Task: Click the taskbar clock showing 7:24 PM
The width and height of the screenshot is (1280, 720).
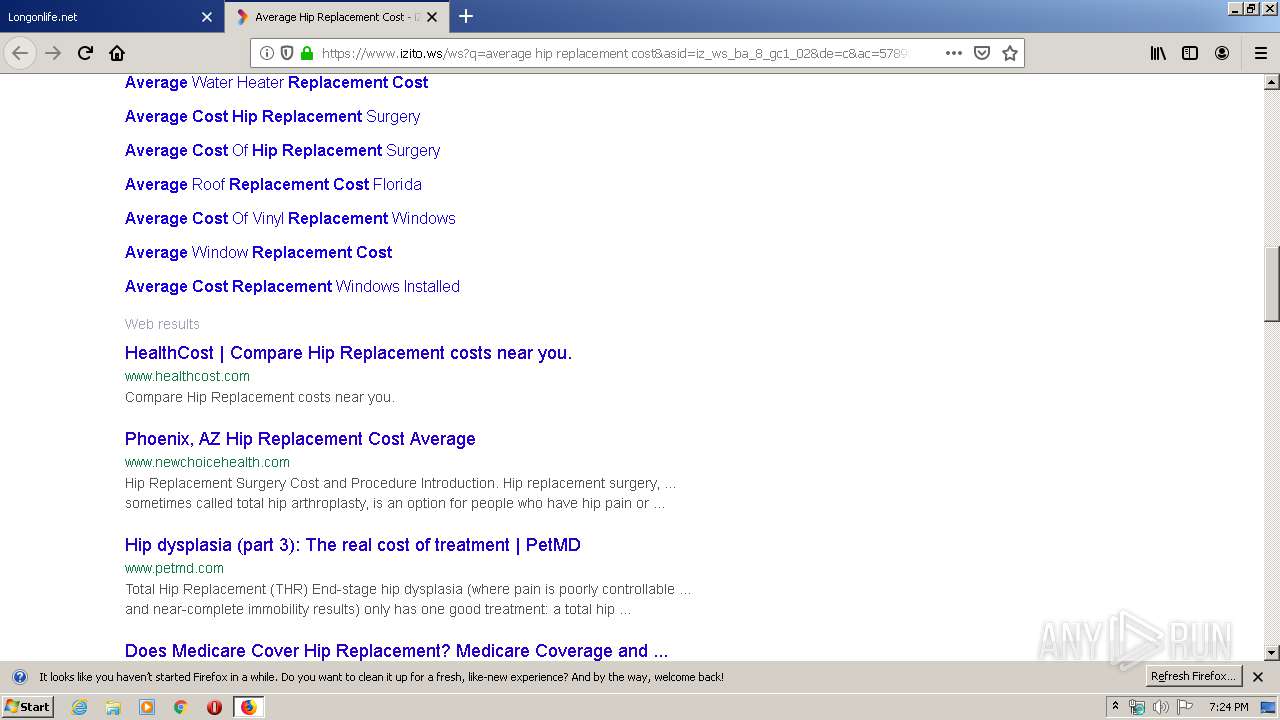Action: pos(1228,707)
